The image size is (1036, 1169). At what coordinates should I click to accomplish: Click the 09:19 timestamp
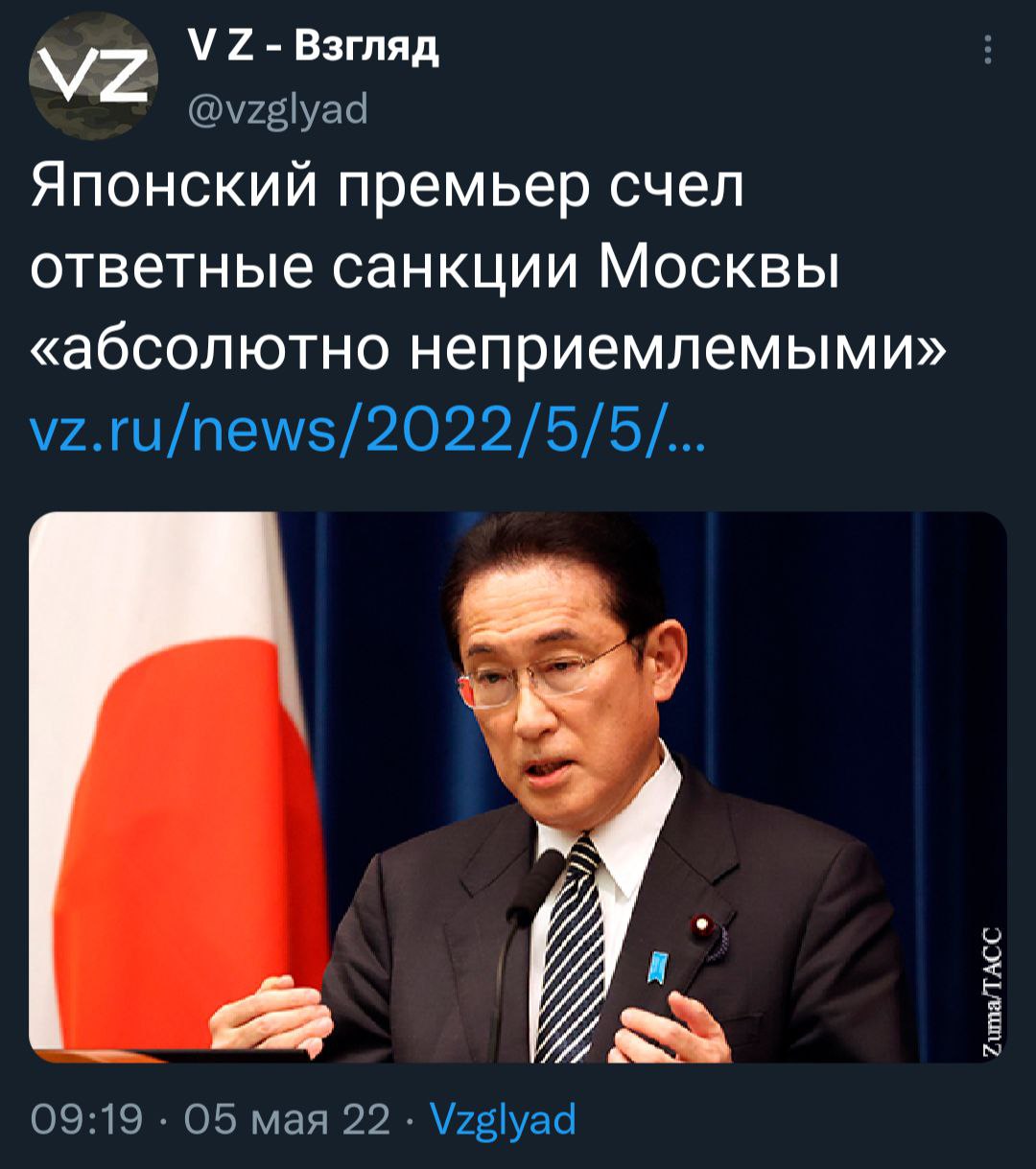[x=86, y=1119]
